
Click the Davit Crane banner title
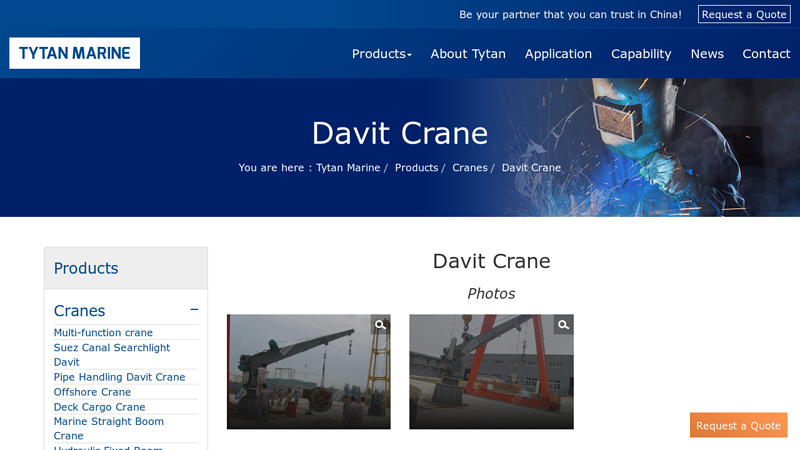click(400, 133)
